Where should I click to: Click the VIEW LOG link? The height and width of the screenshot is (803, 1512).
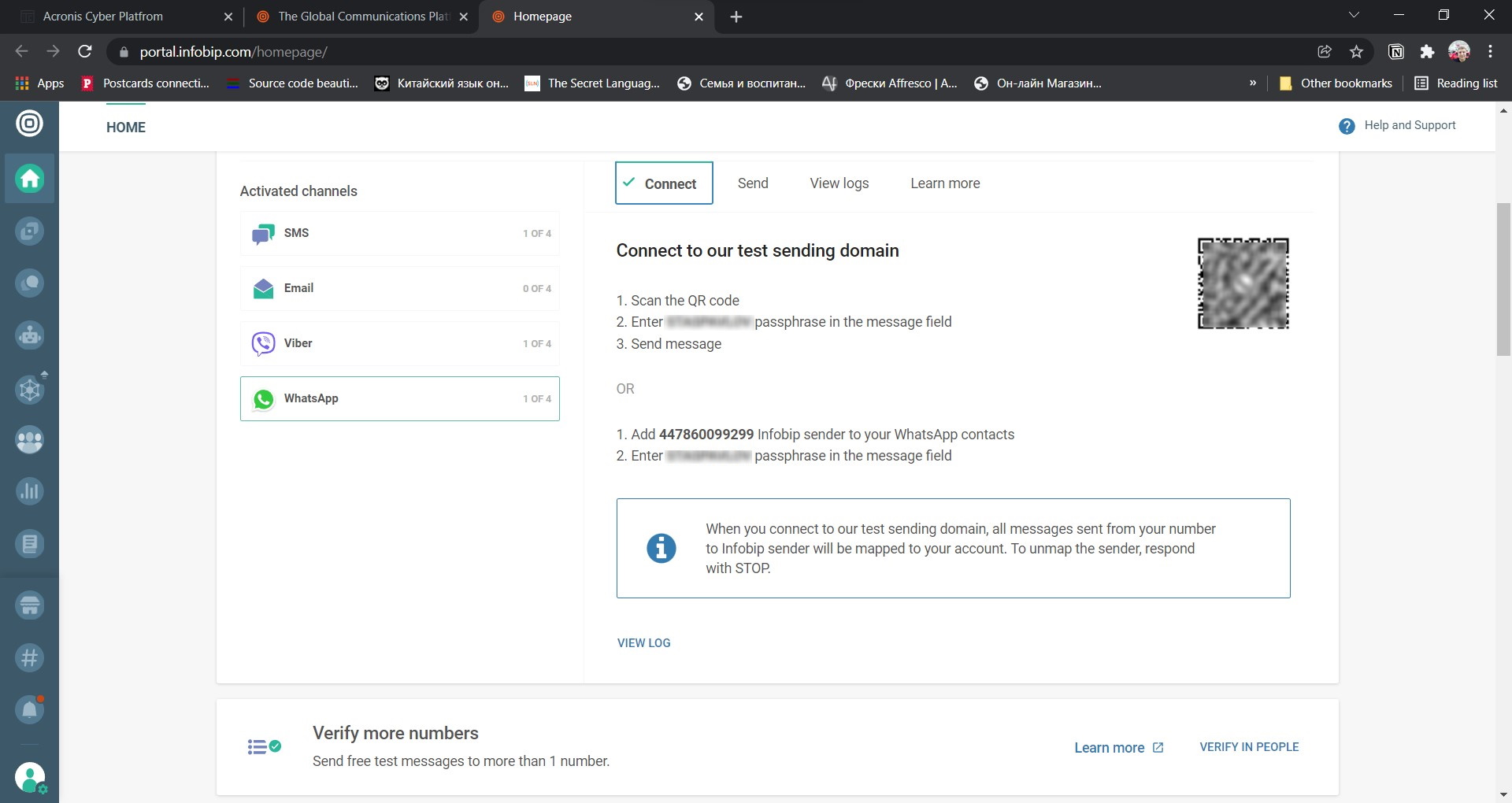pos(643,643)
